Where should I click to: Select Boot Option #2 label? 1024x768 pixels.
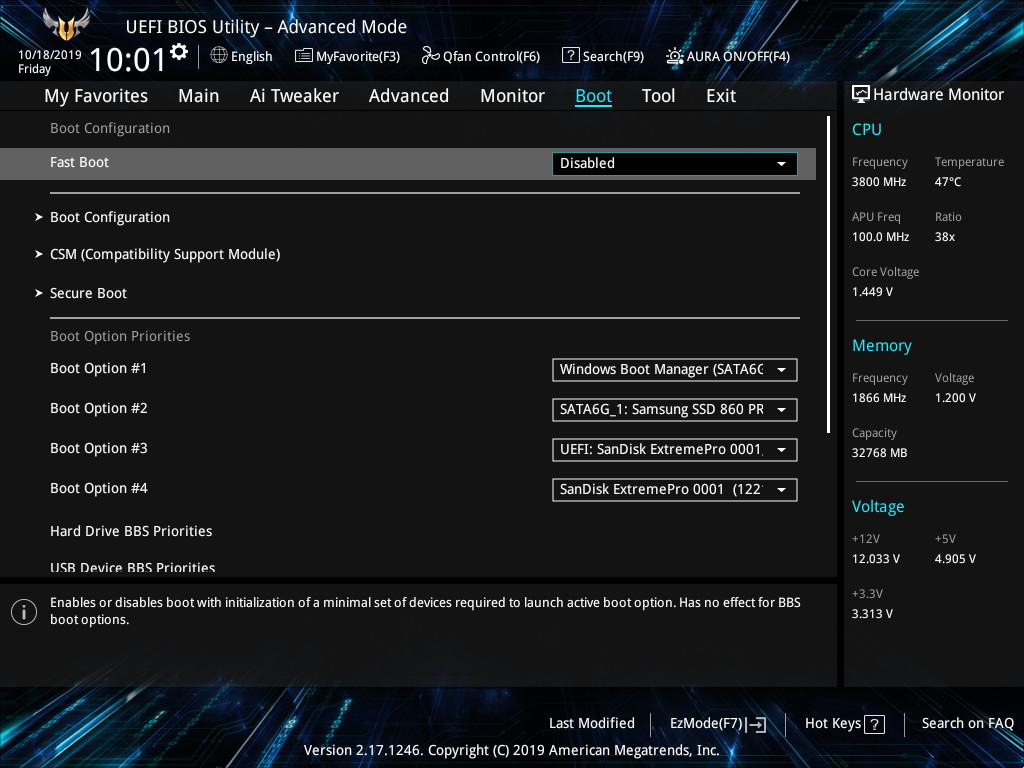tap(99, 408)
